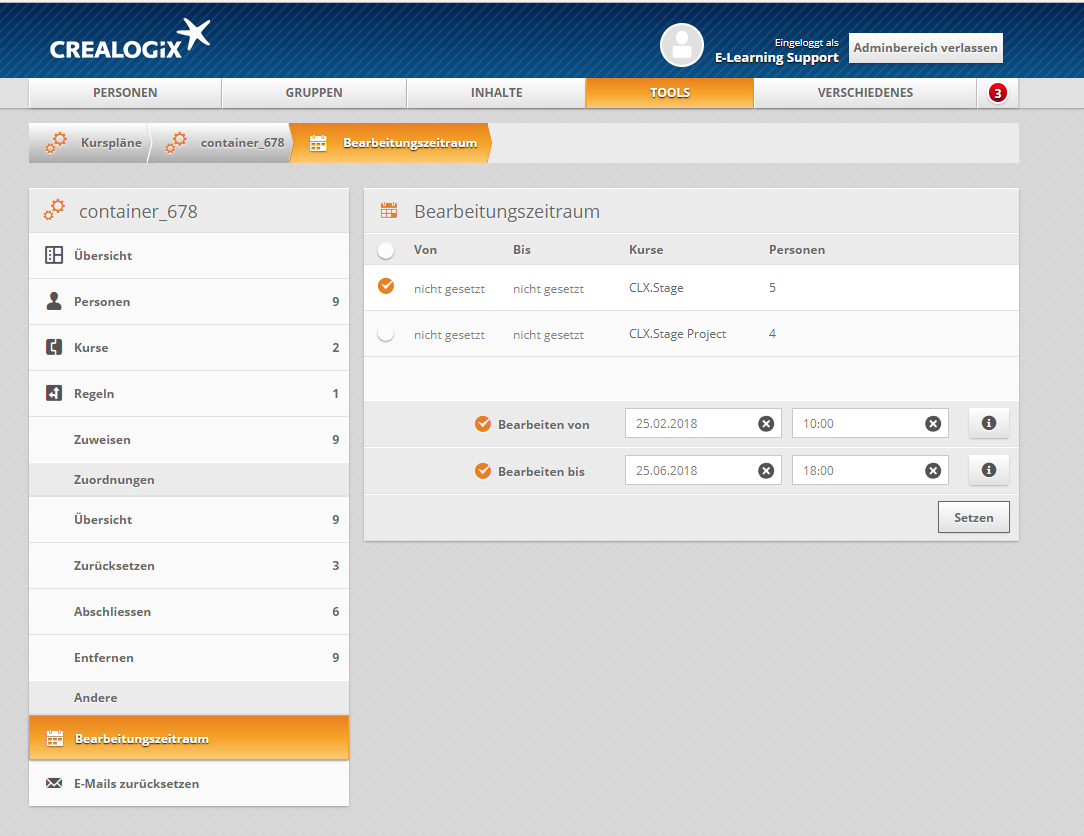Uncheck the CLX.Stage course row

coord(386,287)
